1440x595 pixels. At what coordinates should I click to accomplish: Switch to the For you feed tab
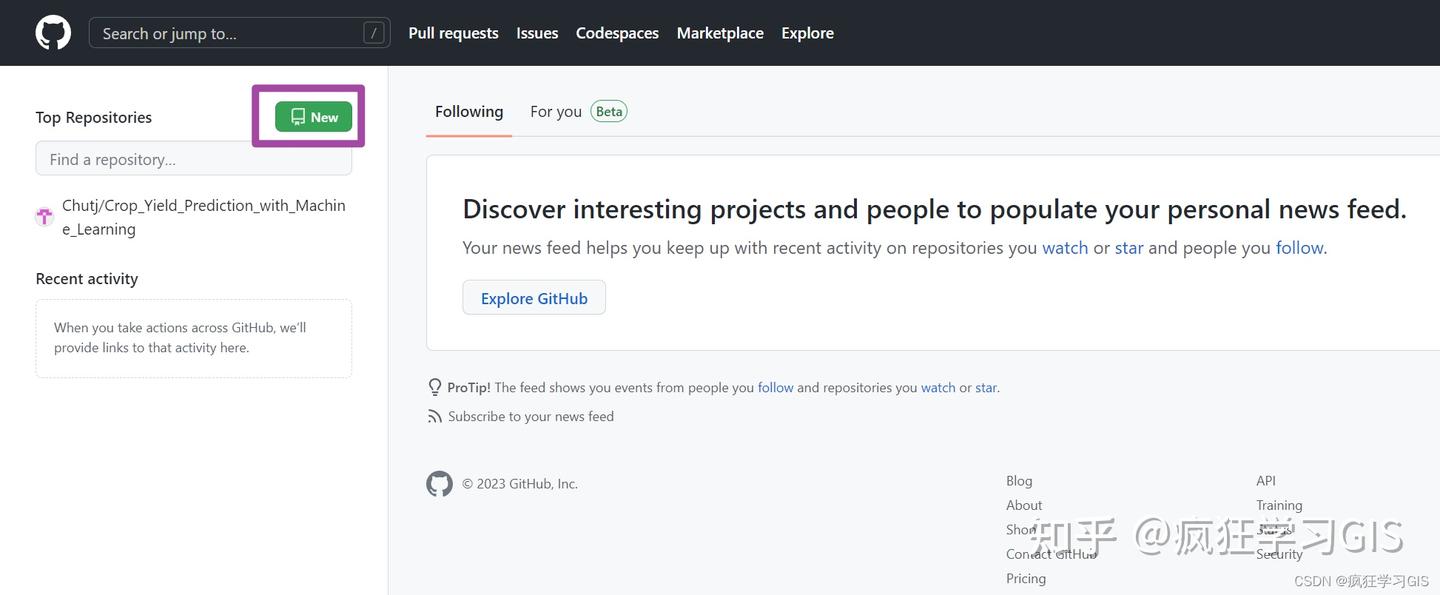[556, 112]
